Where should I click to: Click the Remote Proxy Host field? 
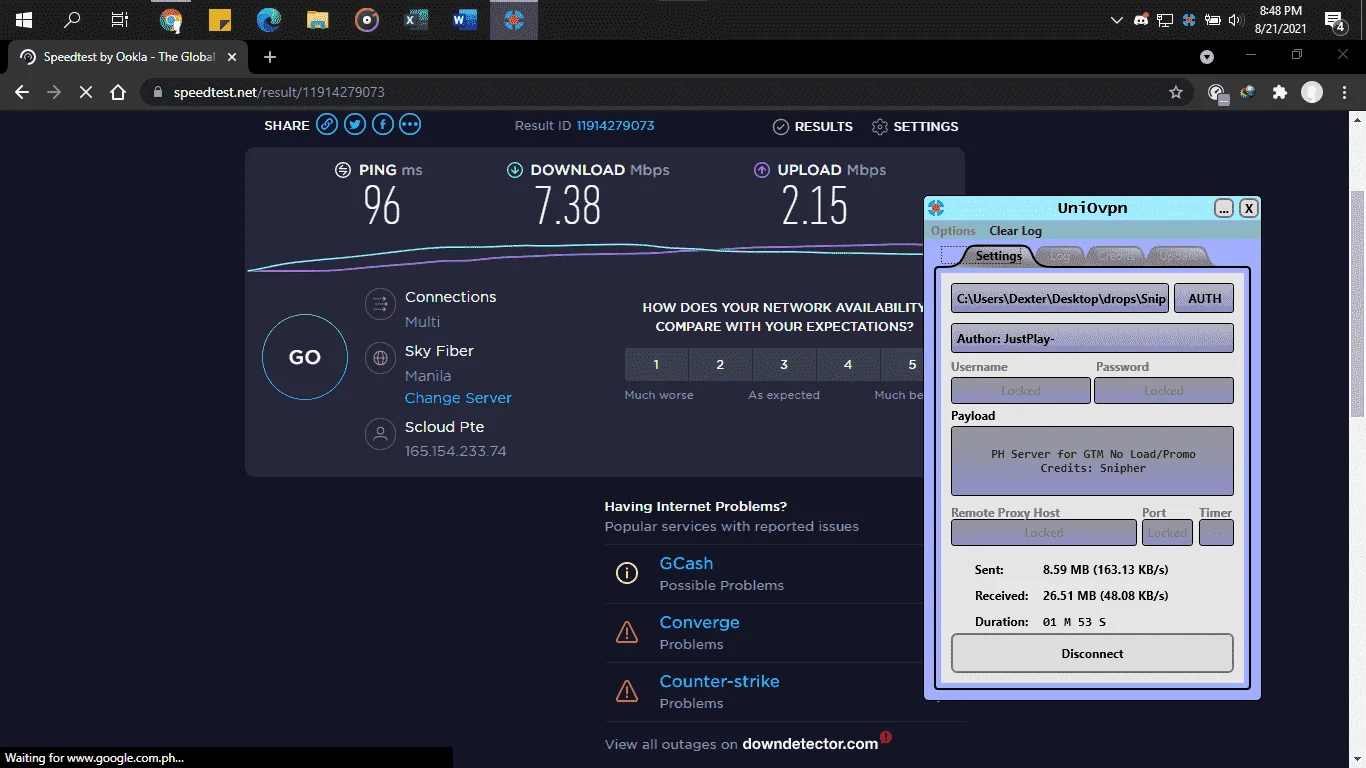point(1043,533)
